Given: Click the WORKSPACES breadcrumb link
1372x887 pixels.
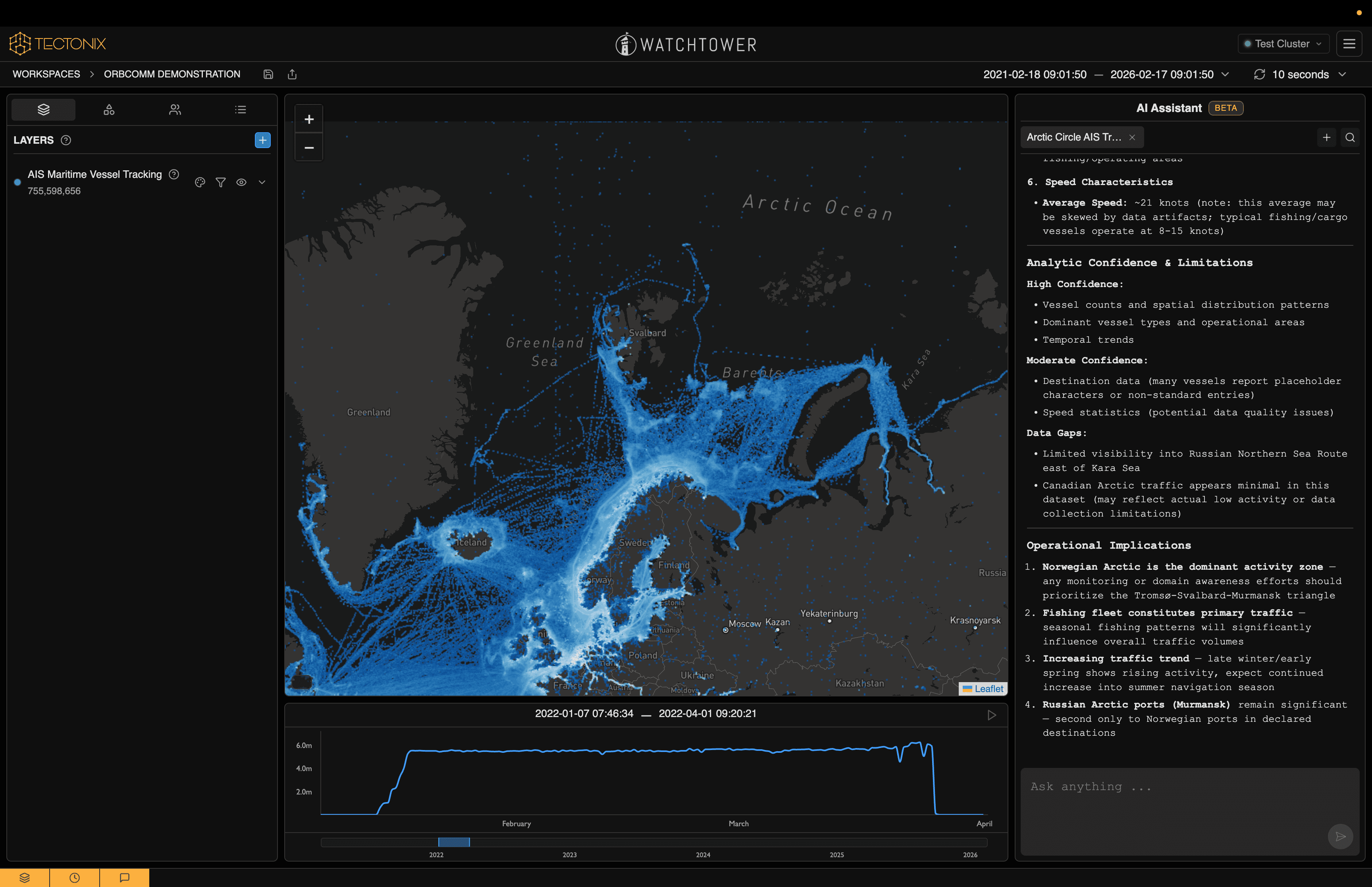Looking at the screenshot, I should click(46, 74).
